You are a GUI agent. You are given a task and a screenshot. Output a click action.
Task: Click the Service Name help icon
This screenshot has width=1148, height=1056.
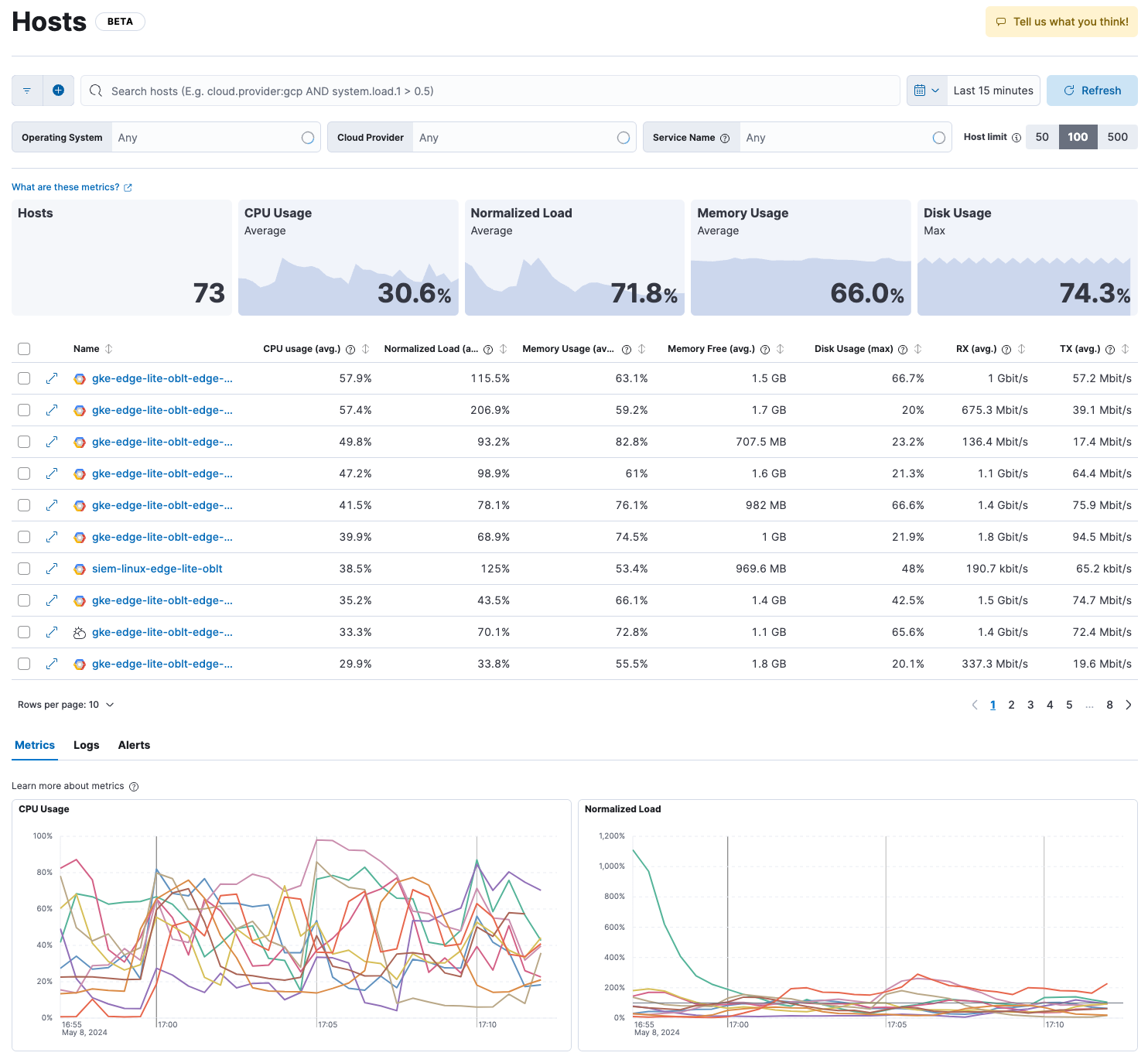click(x=725, y=138)
